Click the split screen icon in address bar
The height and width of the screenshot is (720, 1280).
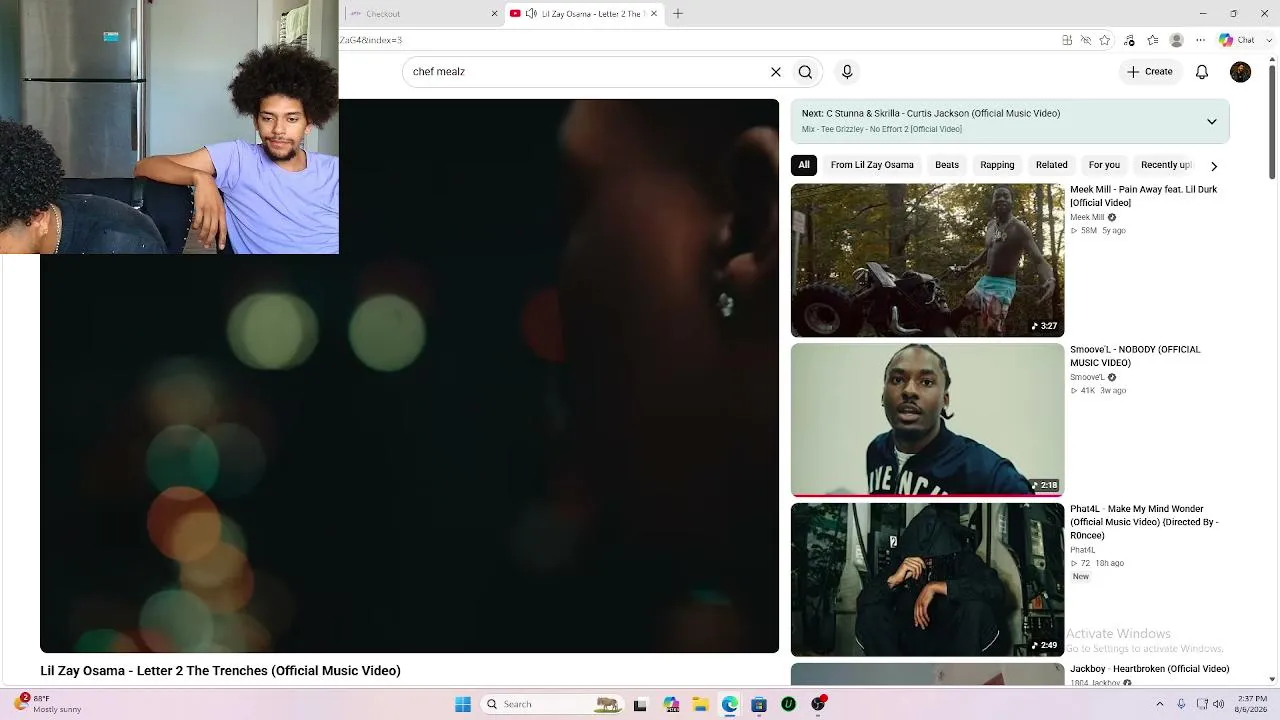coord(1067,40)
